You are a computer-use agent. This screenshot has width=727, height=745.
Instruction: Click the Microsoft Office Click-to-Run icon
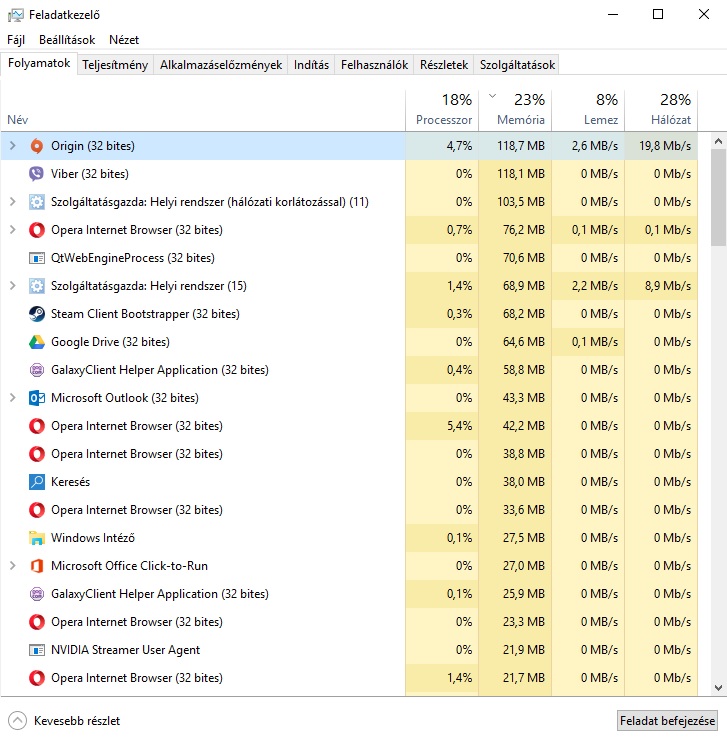pyautogui.click(x=37, y=566)
